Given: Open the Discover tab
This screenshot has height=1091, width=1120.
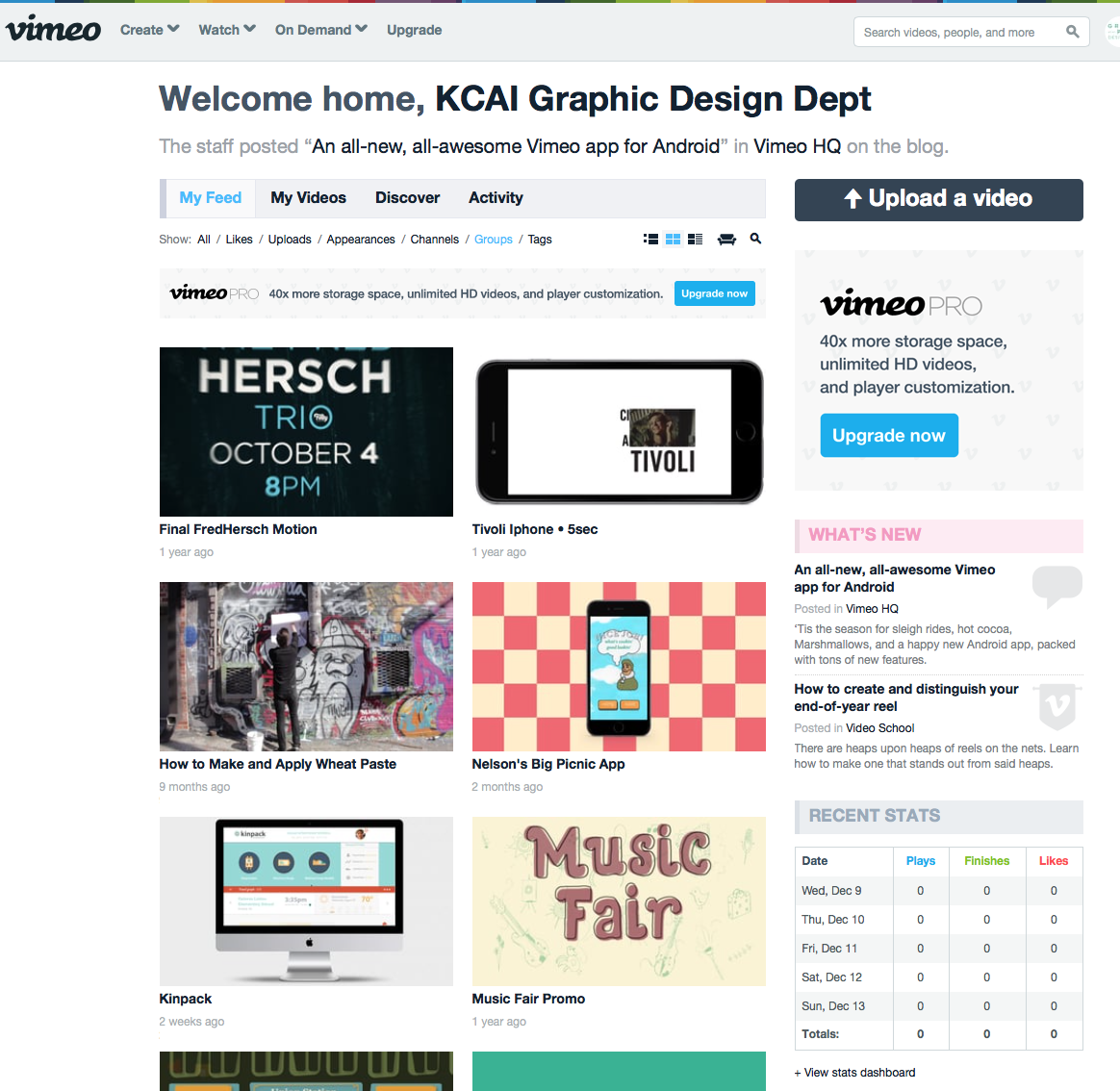Looking at the screenshot, I should [x=407, y=197].
